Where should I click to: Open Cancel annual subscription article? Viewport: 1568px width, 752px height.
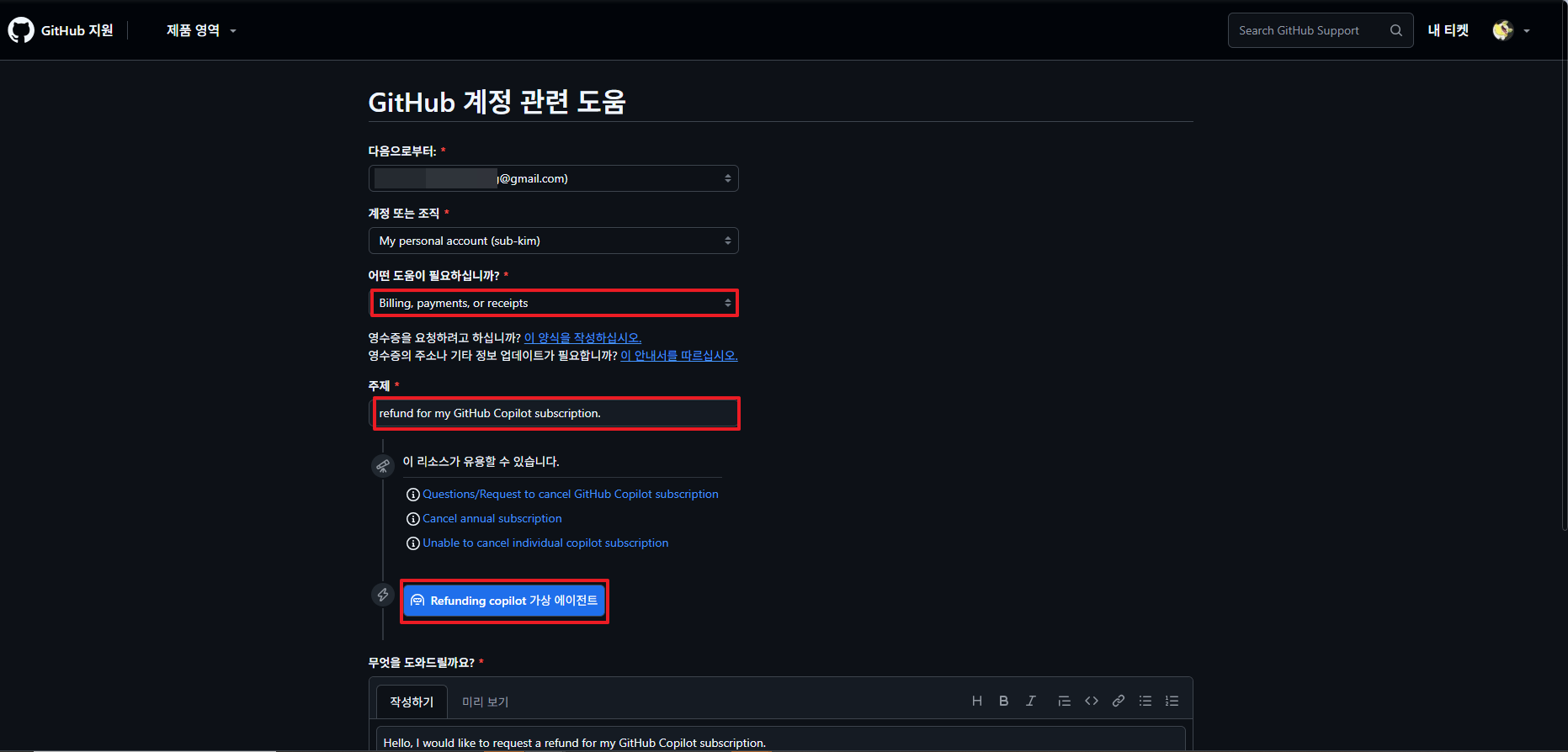(x=492, y=518)
